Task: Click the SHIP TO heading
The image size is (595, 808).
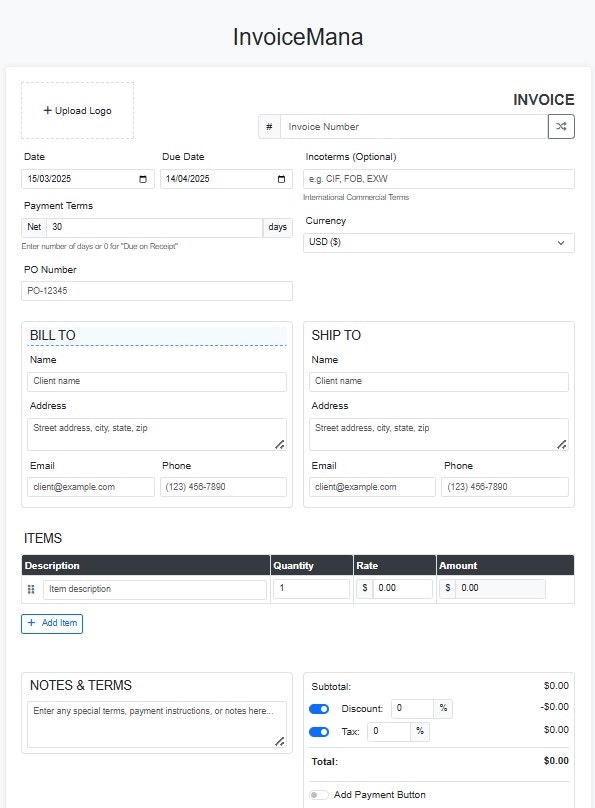Action: pyautogui.click(x=336, y=335)
